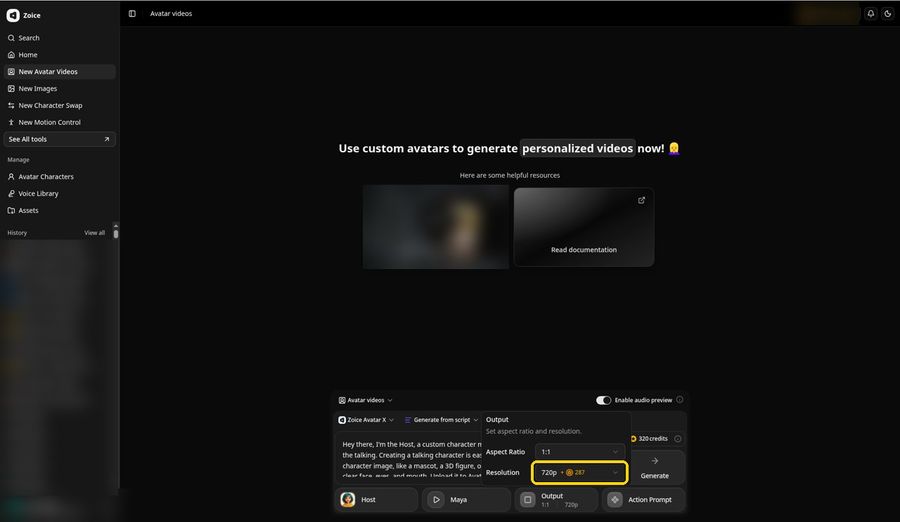Click the Host avatar icon

click(348, 500)
